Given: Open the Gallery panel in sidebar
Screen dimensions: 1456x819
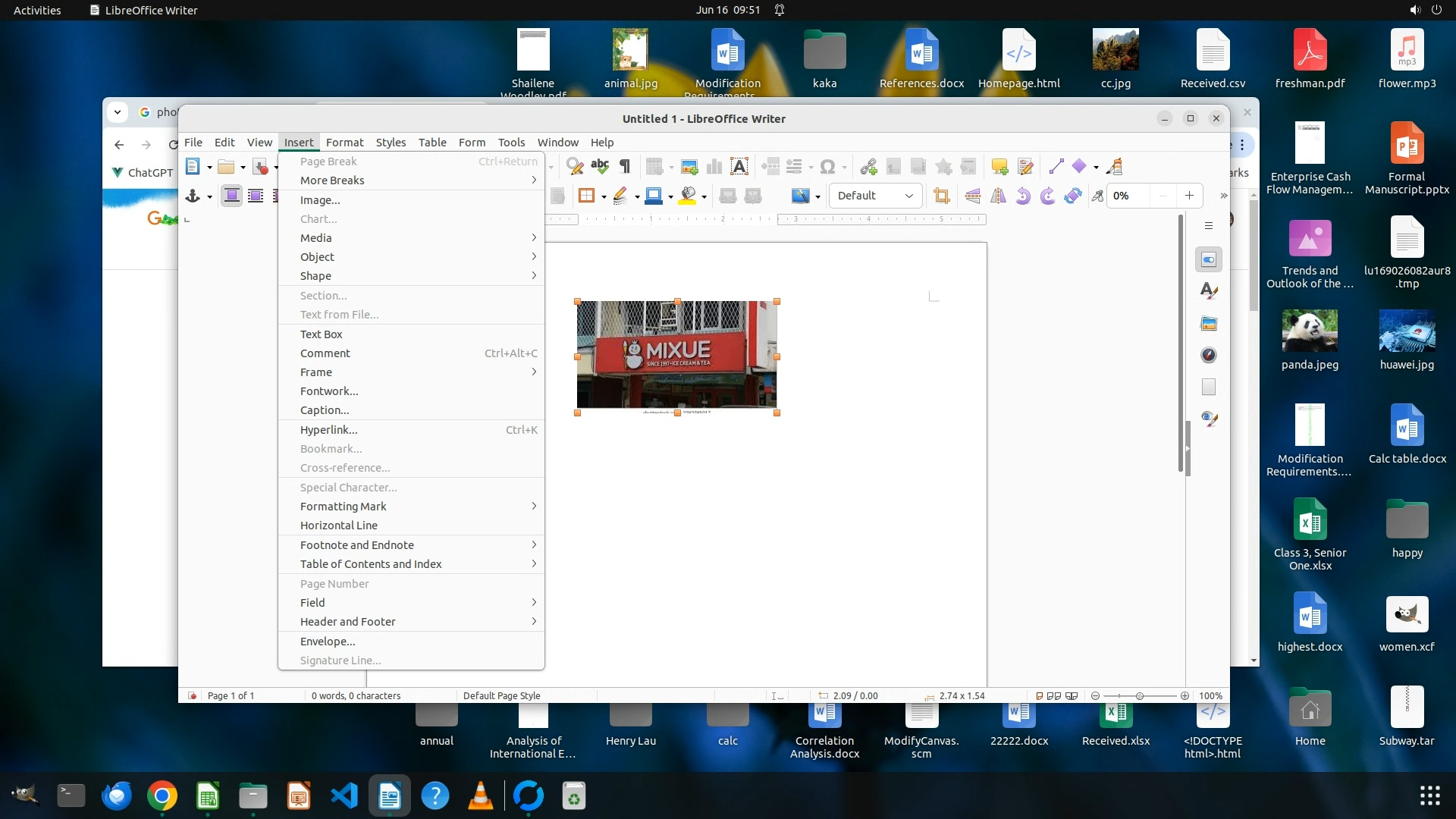Looking at the screenshot, I should (x=1209, y=324).
